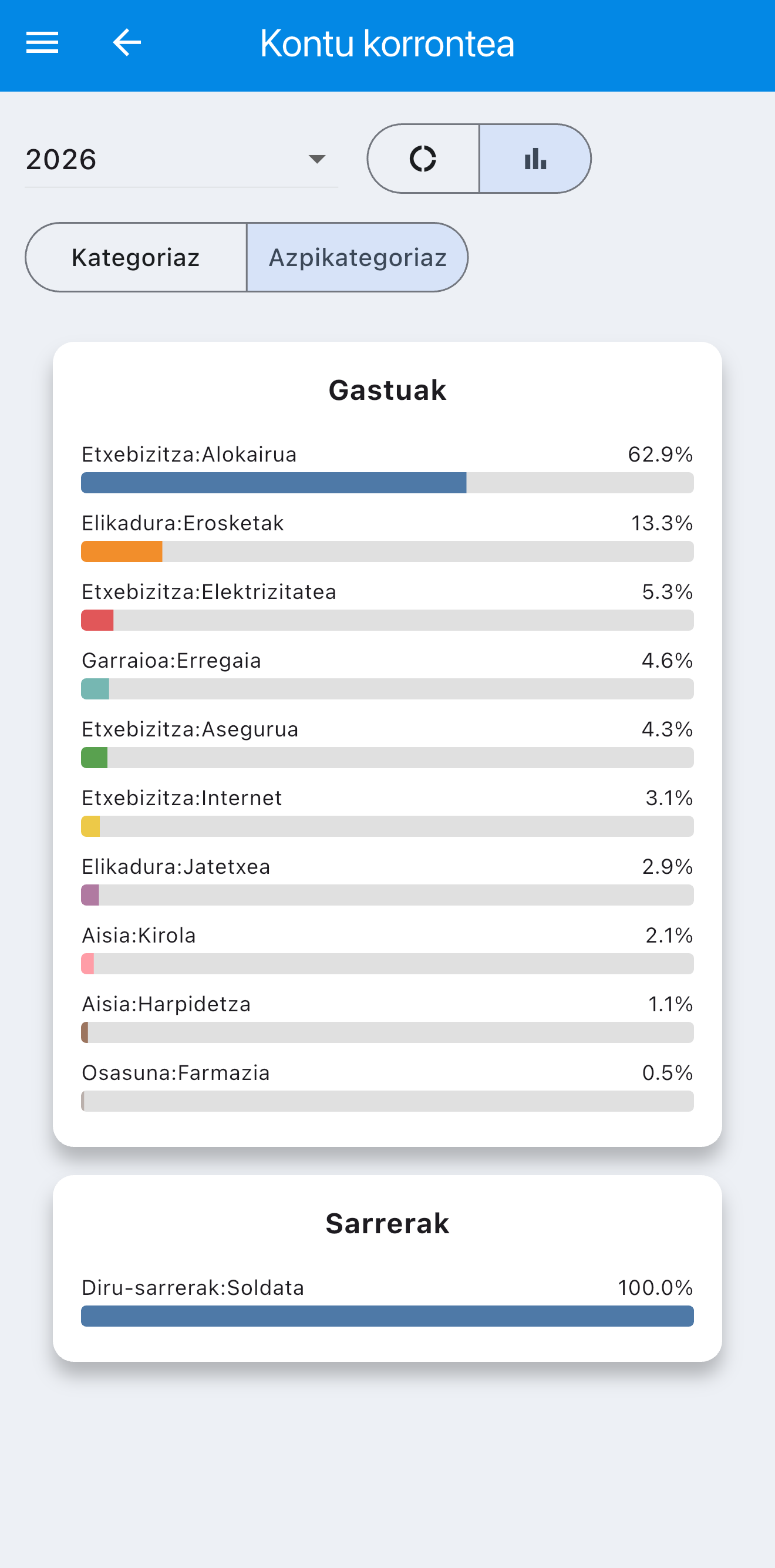Switch to donut chart view
Viewport: 775px width, 1568px height.
(423, 159)
